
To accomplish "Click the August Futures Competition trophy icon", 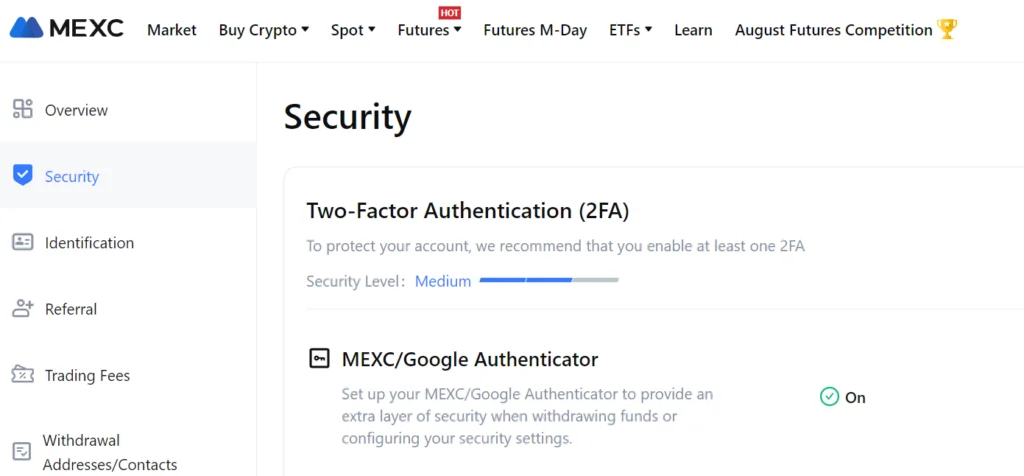I will [947, 29].
